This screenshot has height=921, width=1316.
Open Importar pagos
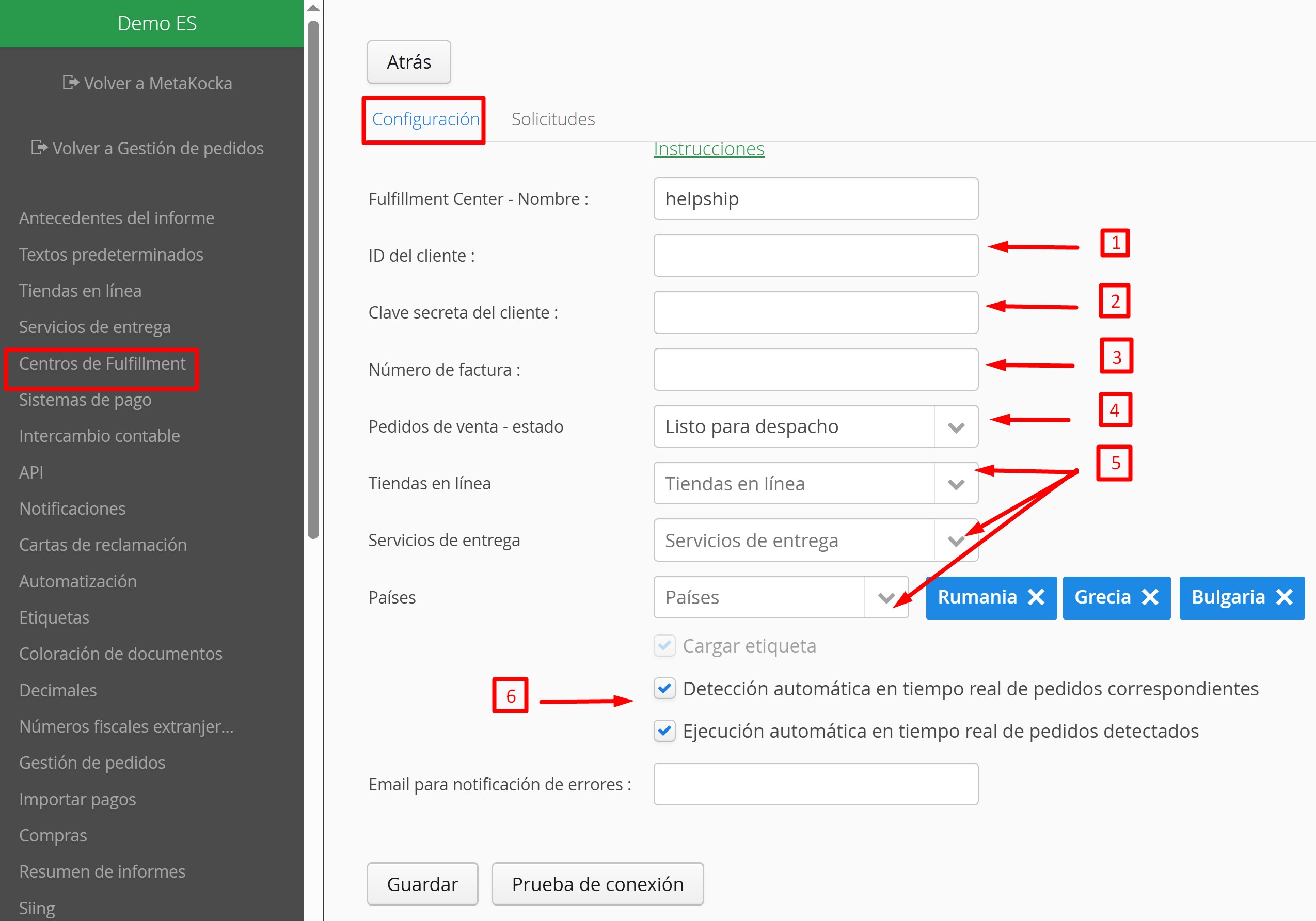click(x=77, y=799)
